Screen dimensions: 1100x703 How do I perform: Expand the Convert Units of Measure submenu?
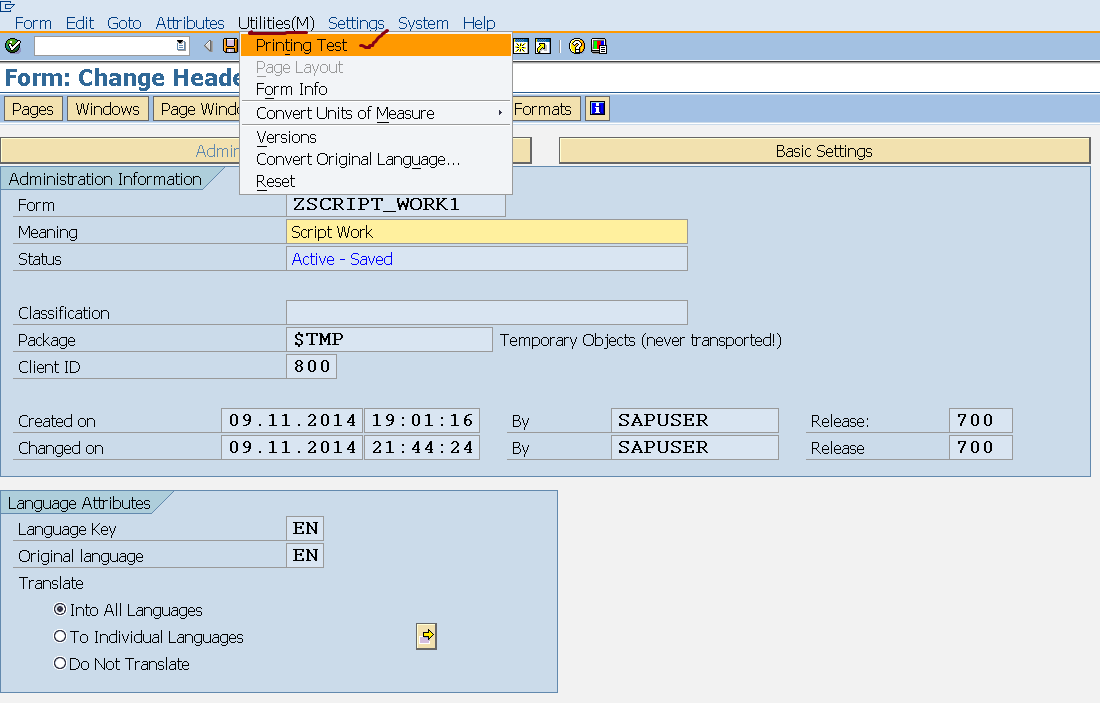(x=500, y=113)
